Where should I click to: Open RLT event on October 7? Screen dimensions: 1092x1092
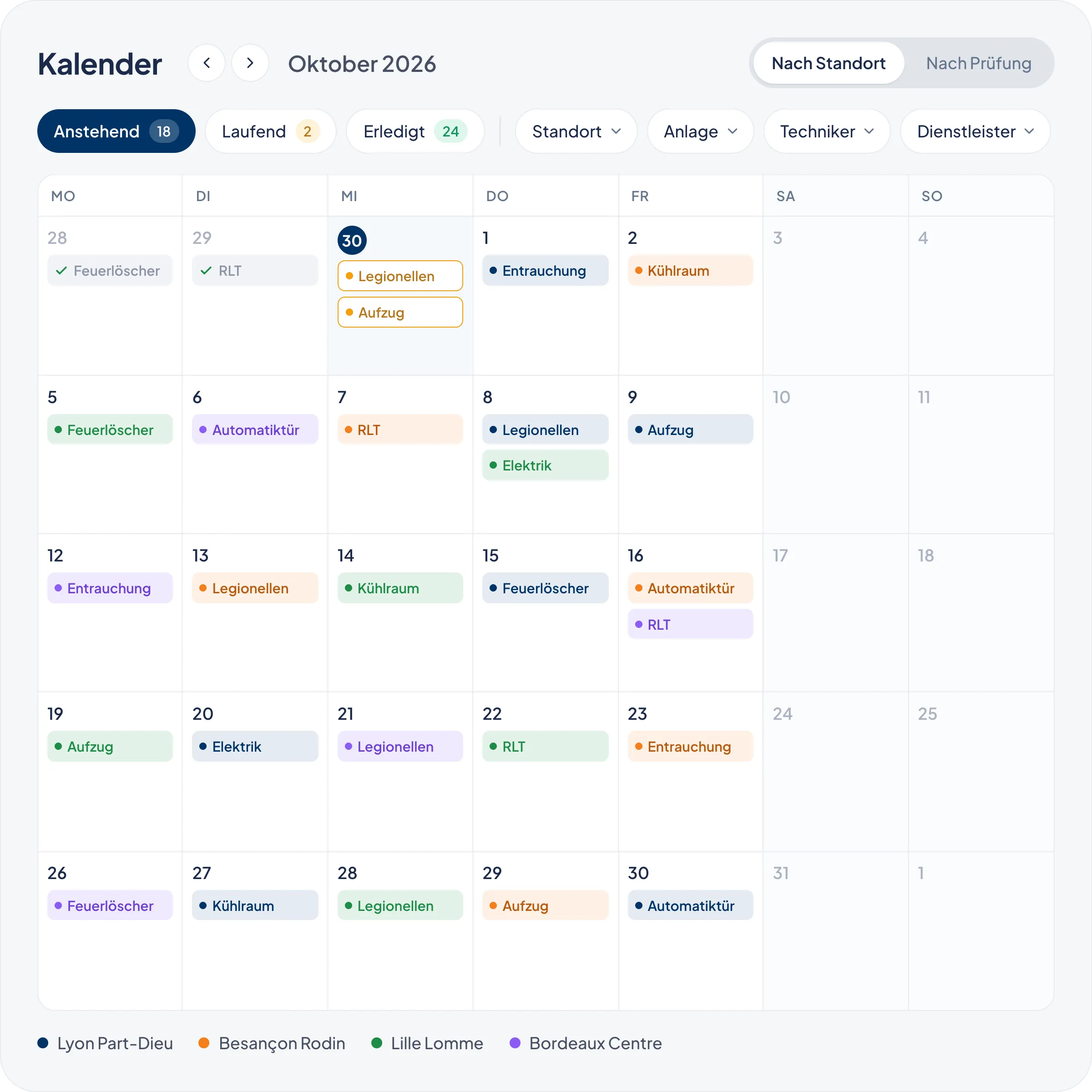(x=400, y=430)
